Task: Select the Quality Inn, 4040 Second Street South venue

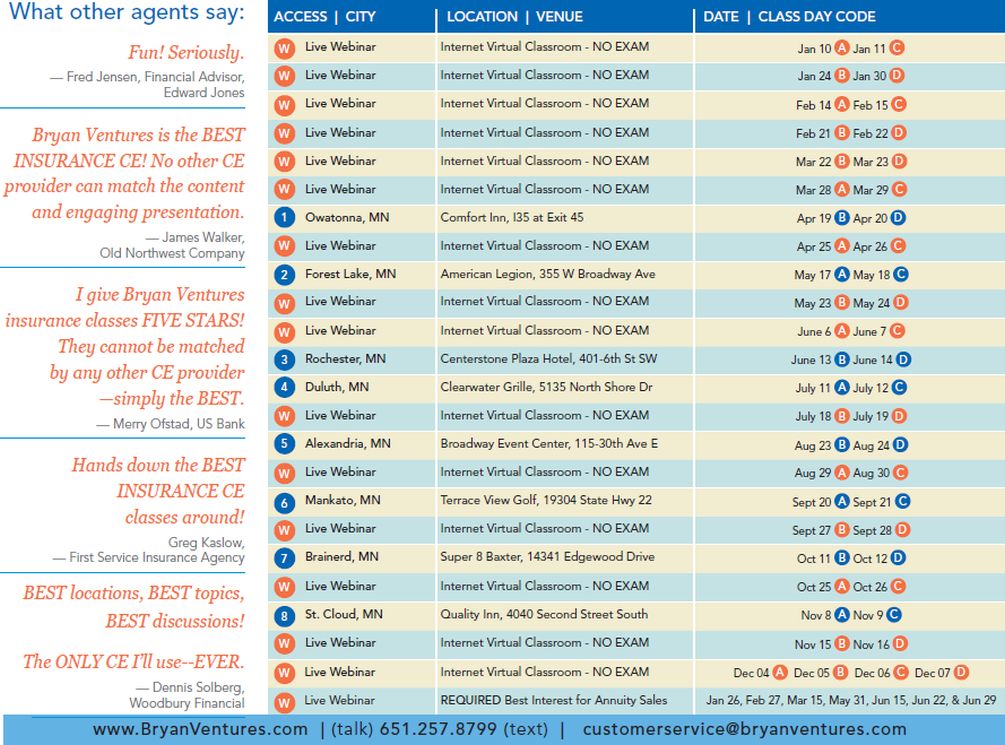Action: click(x=544, y=614)
